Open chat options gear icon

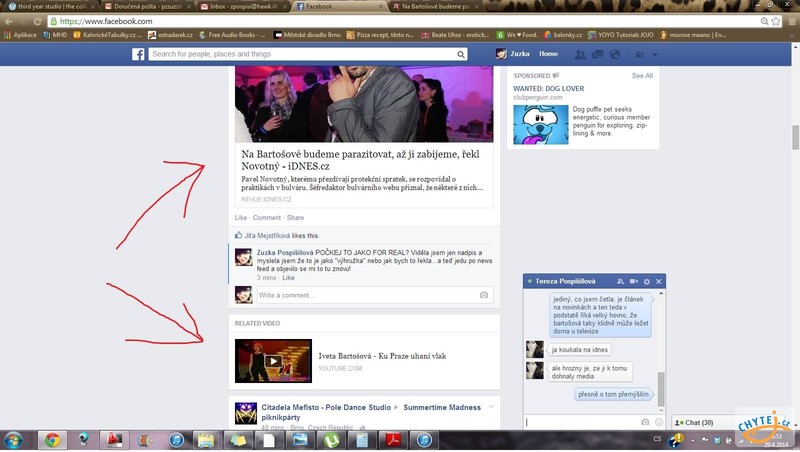click(647, 282)
